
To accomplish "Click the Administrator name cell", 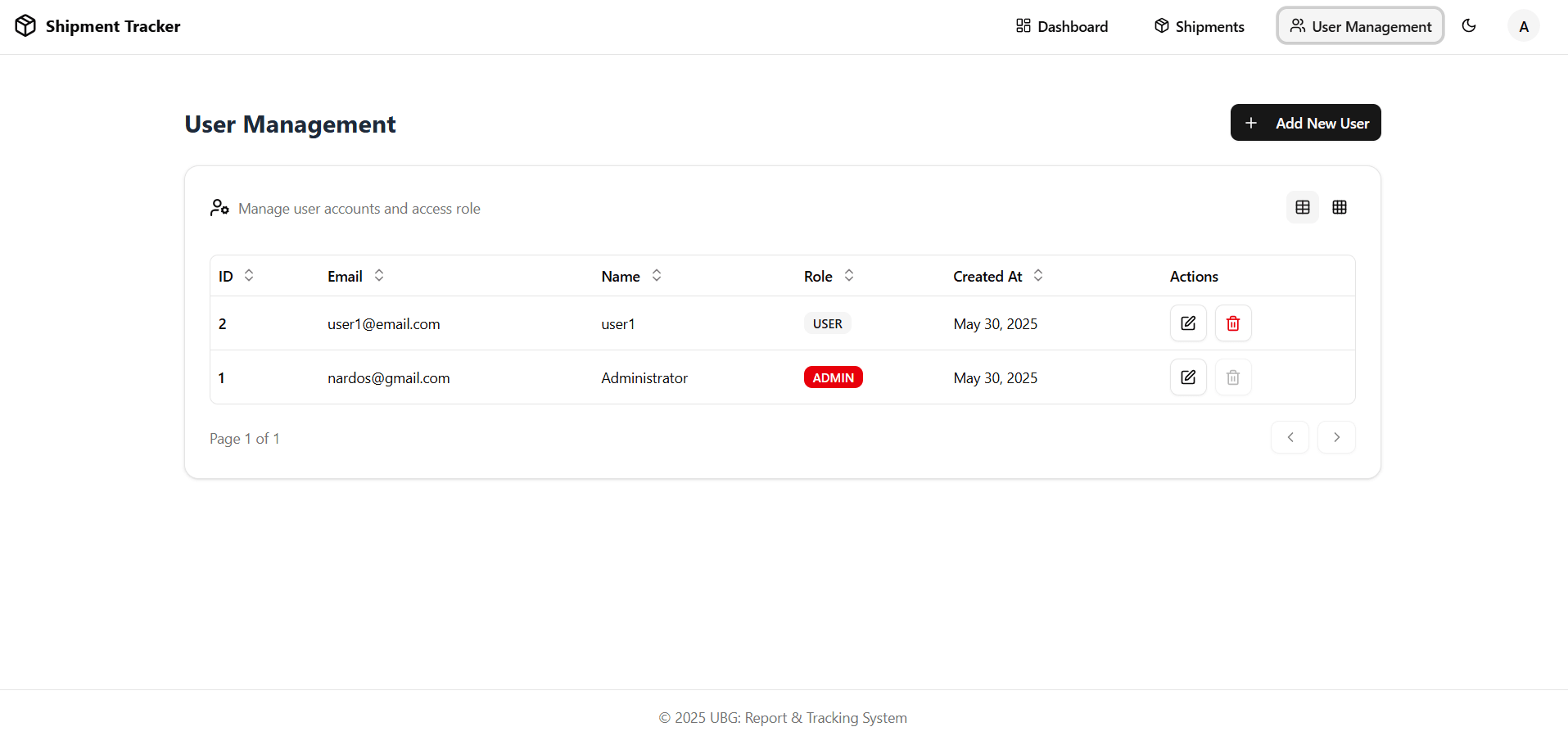I will [x=644, y=378].
